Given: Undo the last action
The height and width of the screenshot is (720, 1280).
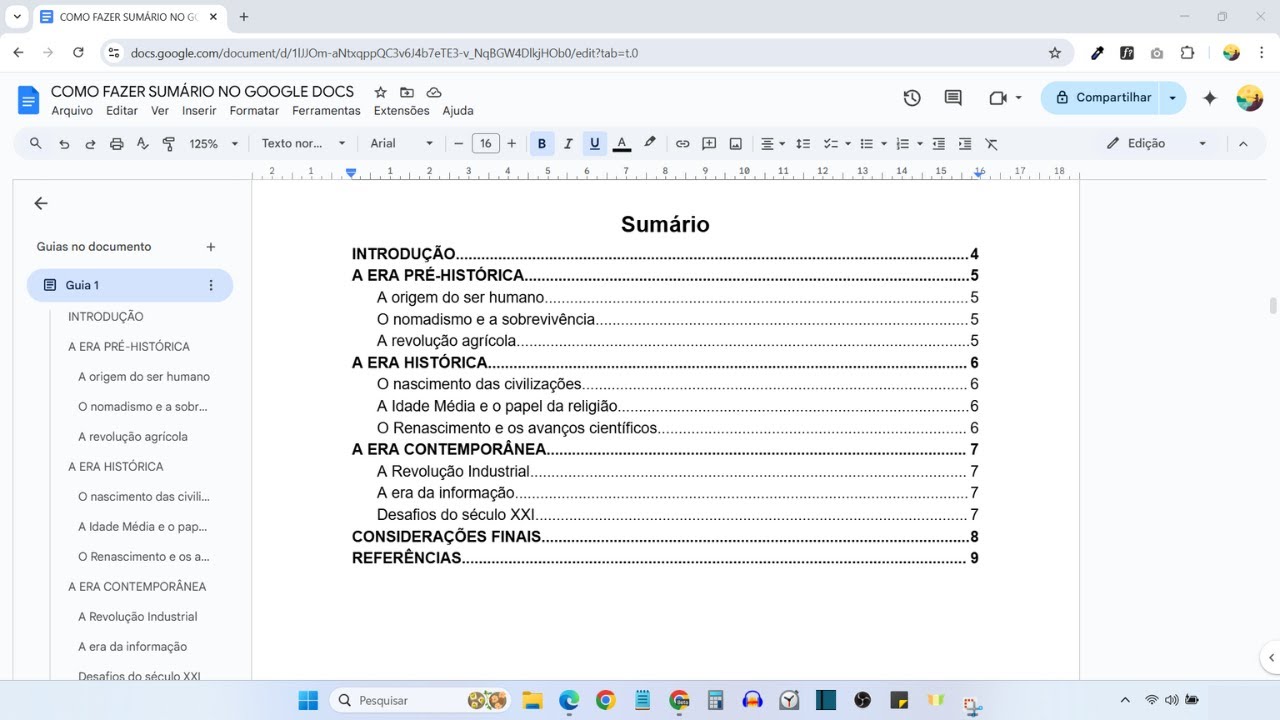Looking at the screenshot, I should tap(64, 144).
